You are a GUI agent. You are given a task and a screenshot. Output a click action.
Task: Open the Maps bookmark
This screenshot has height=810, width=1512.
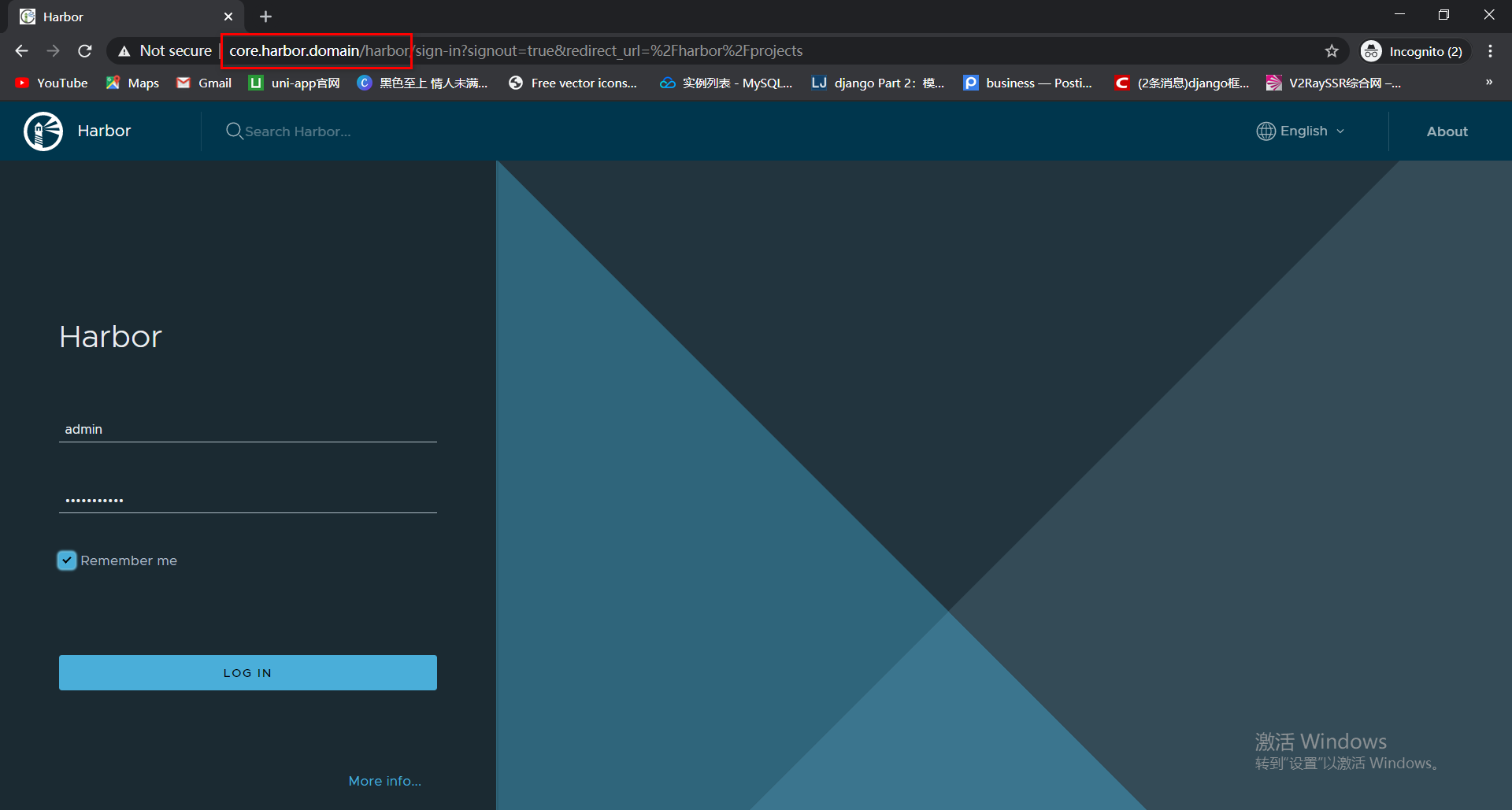[132, 83]
